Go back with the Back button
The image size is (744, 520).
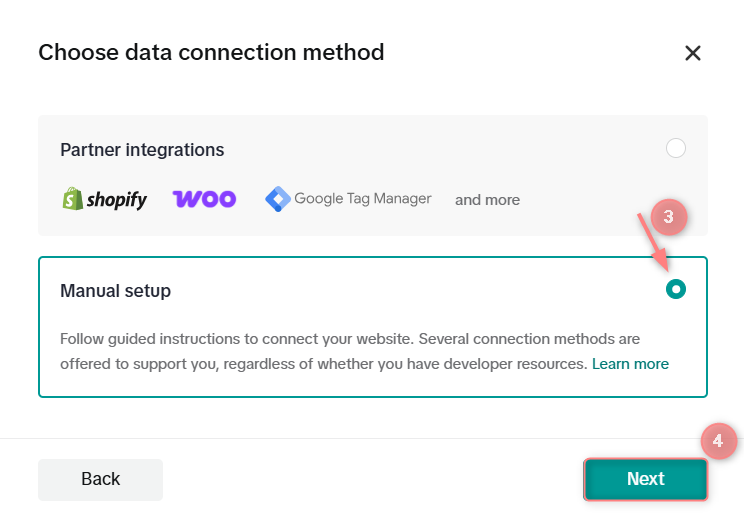tap(100, 479)
